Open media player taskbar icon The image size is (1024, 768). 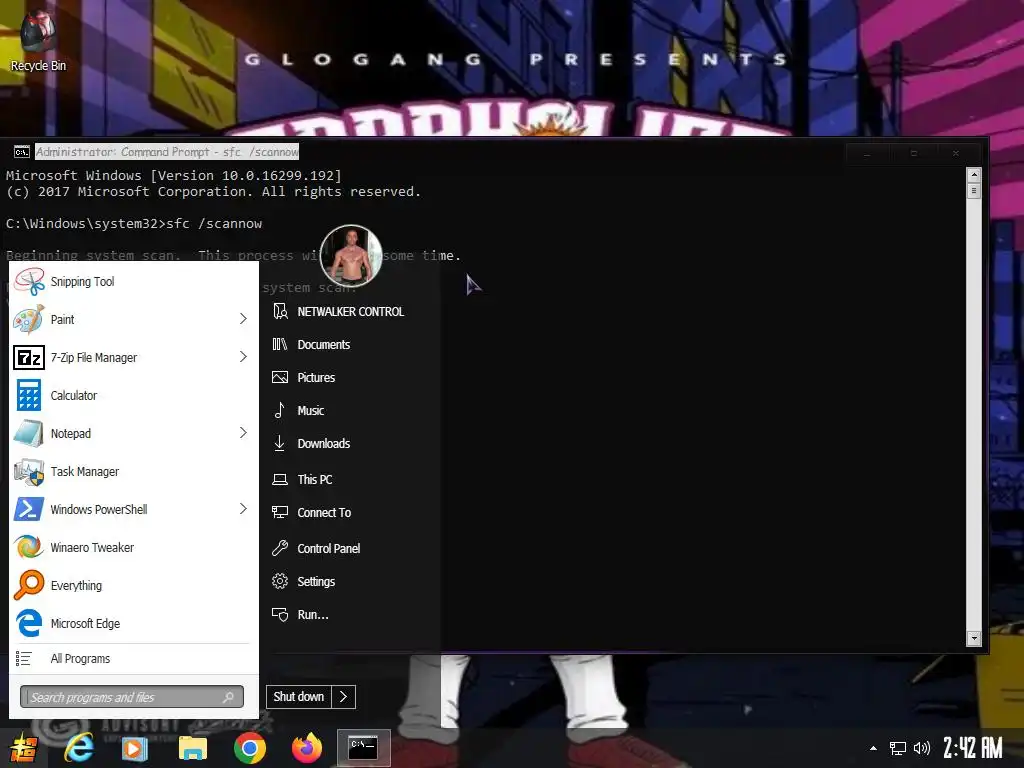(135, 748)
